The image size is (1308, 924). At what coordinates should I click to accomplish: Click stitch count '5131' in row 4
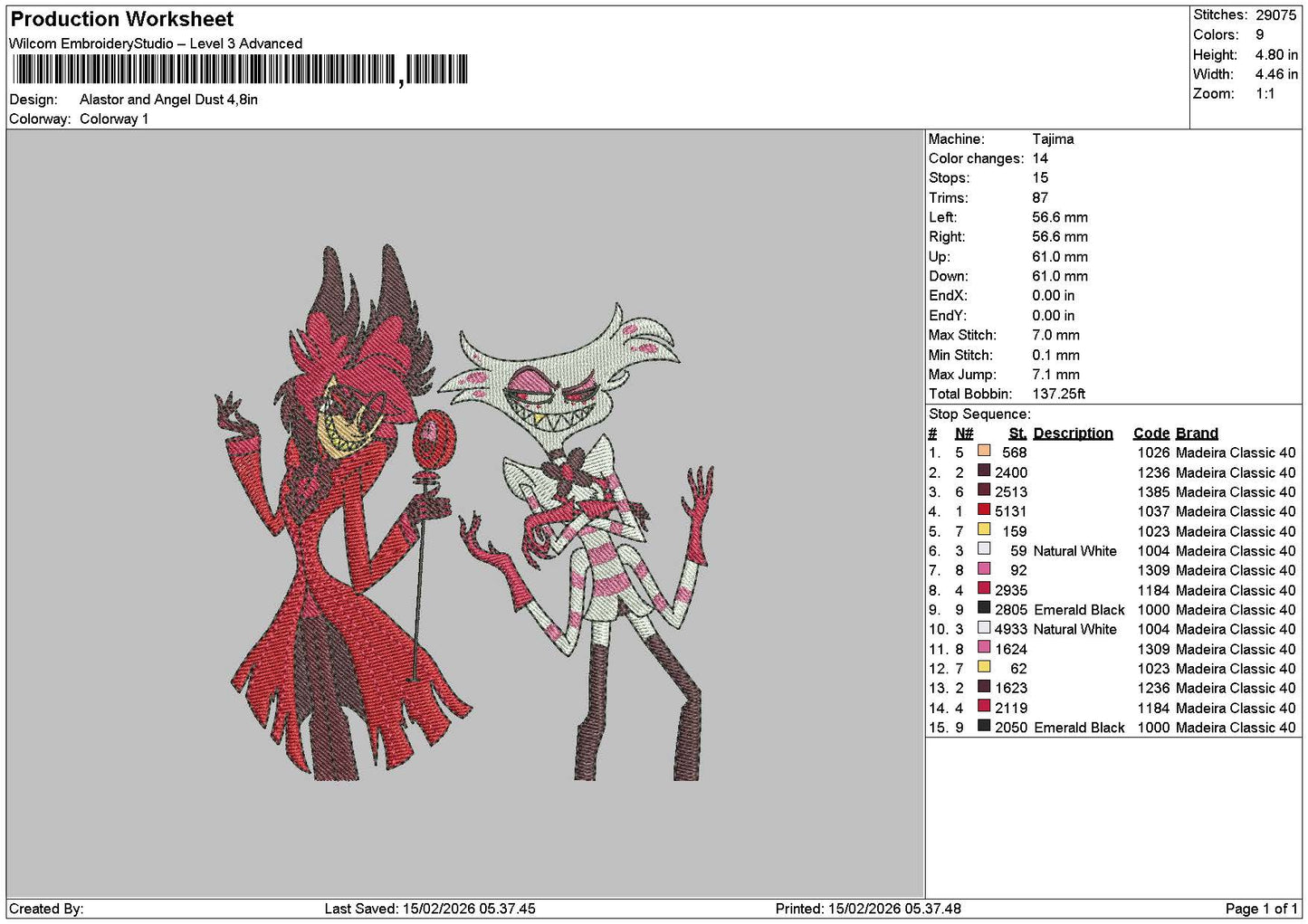pyautogui.click(x=1011, y=511)
